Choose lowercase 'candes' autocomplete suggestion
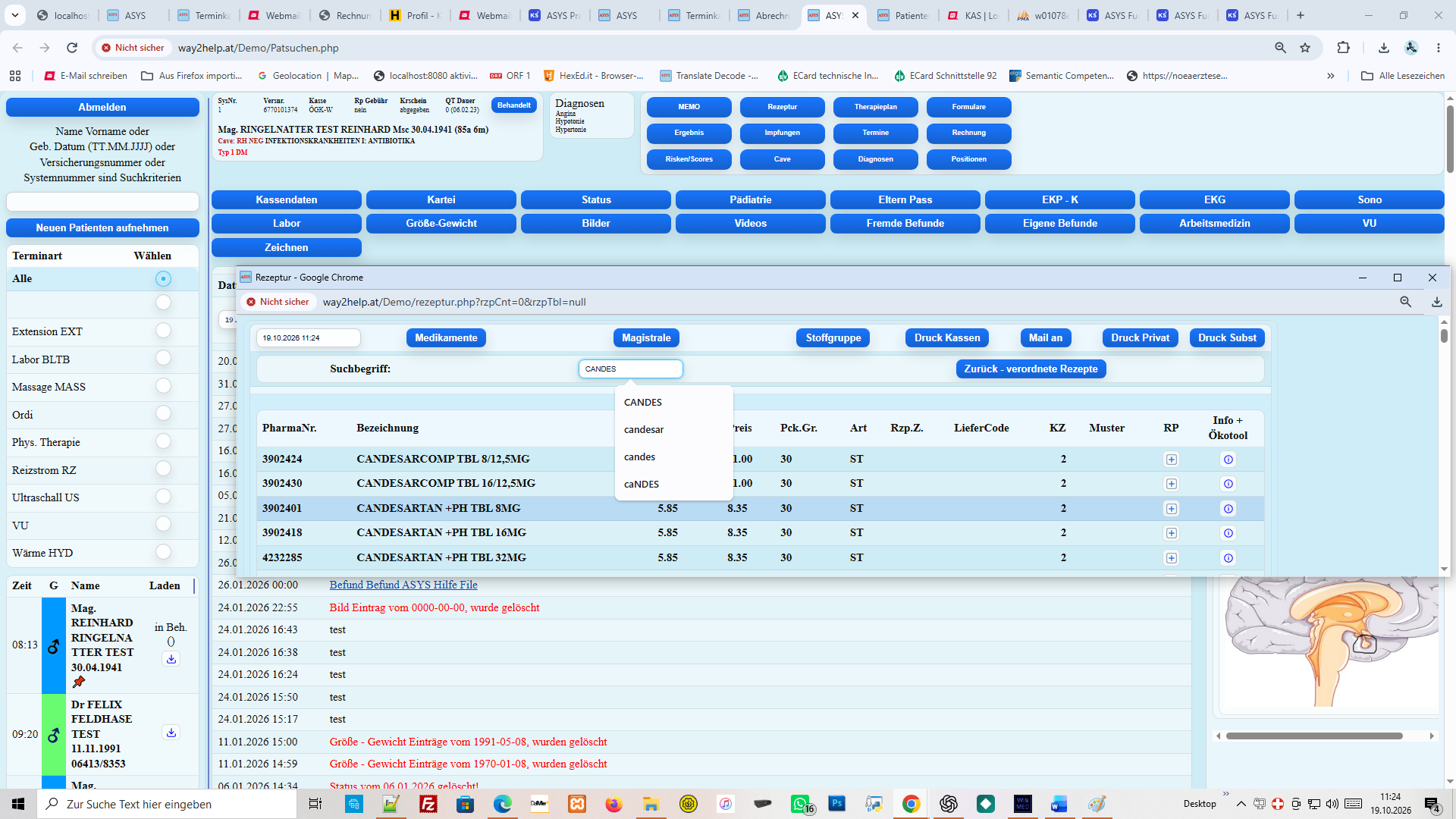This screenshot has height=819, width=1456. click(x=639, y=457)
